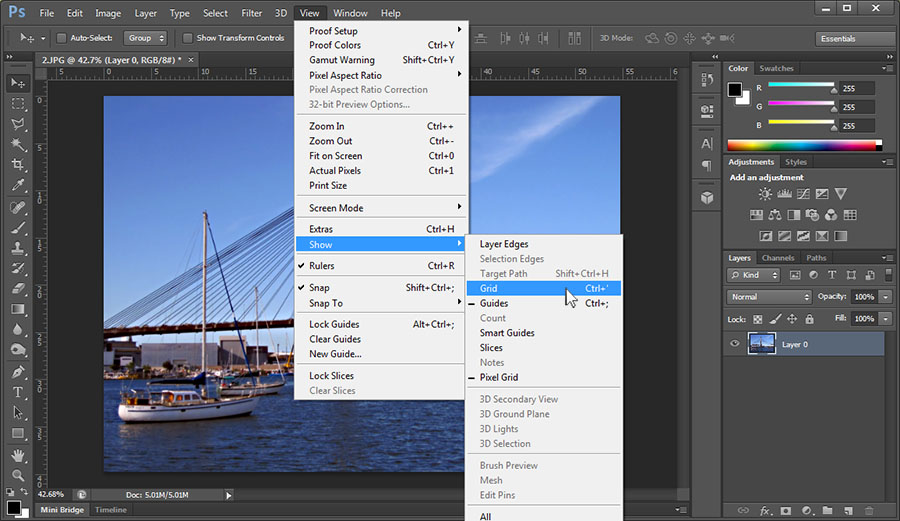This screenshot has width=900, height=521.
Task: Click the layer effects fx icon
Action: [765, 511]
